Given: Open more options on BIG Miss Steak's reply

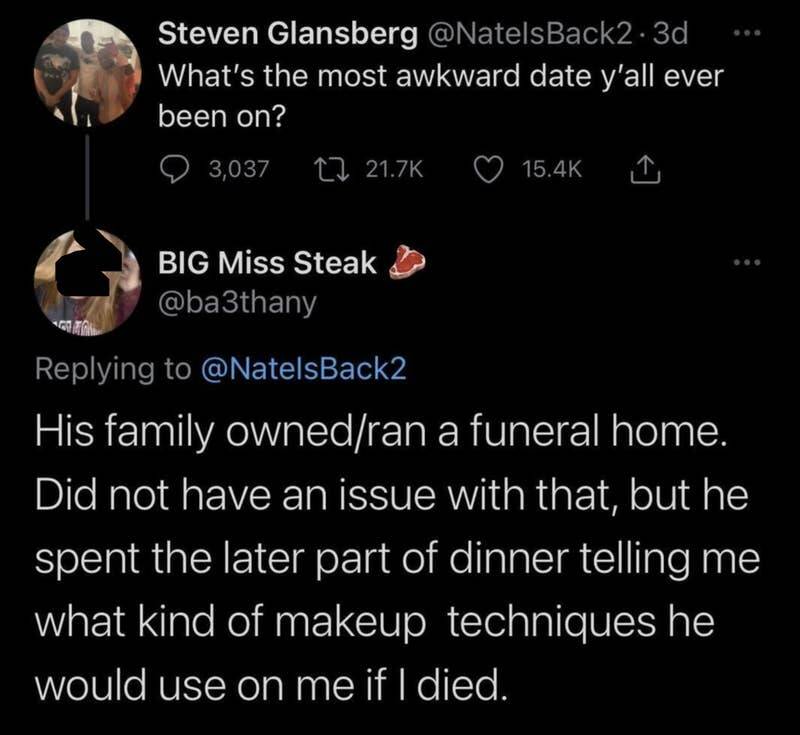Looking at the screenshot, I should click(743, 263).
